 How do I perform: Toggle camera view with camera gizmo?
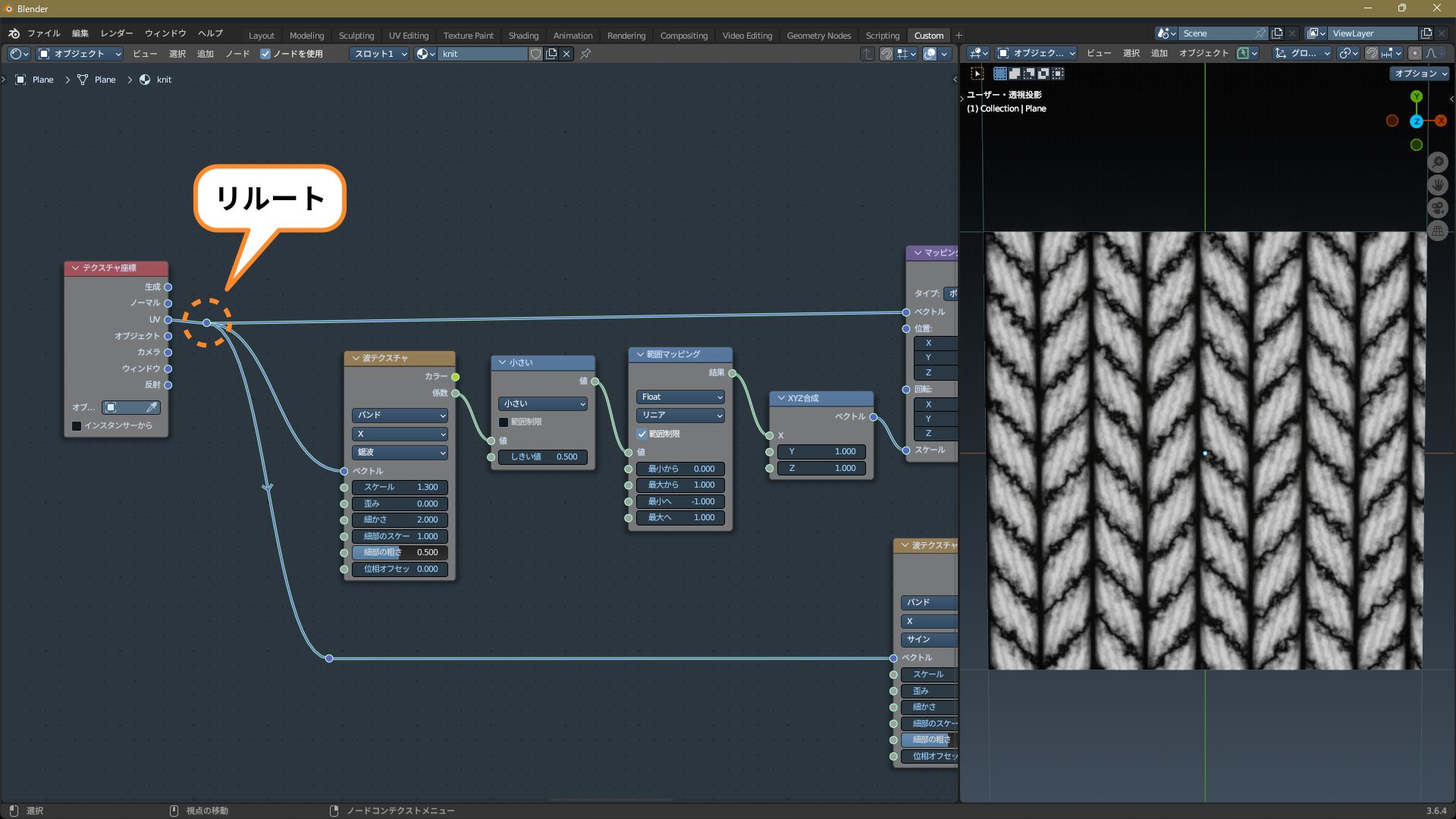coord(1438,208)
